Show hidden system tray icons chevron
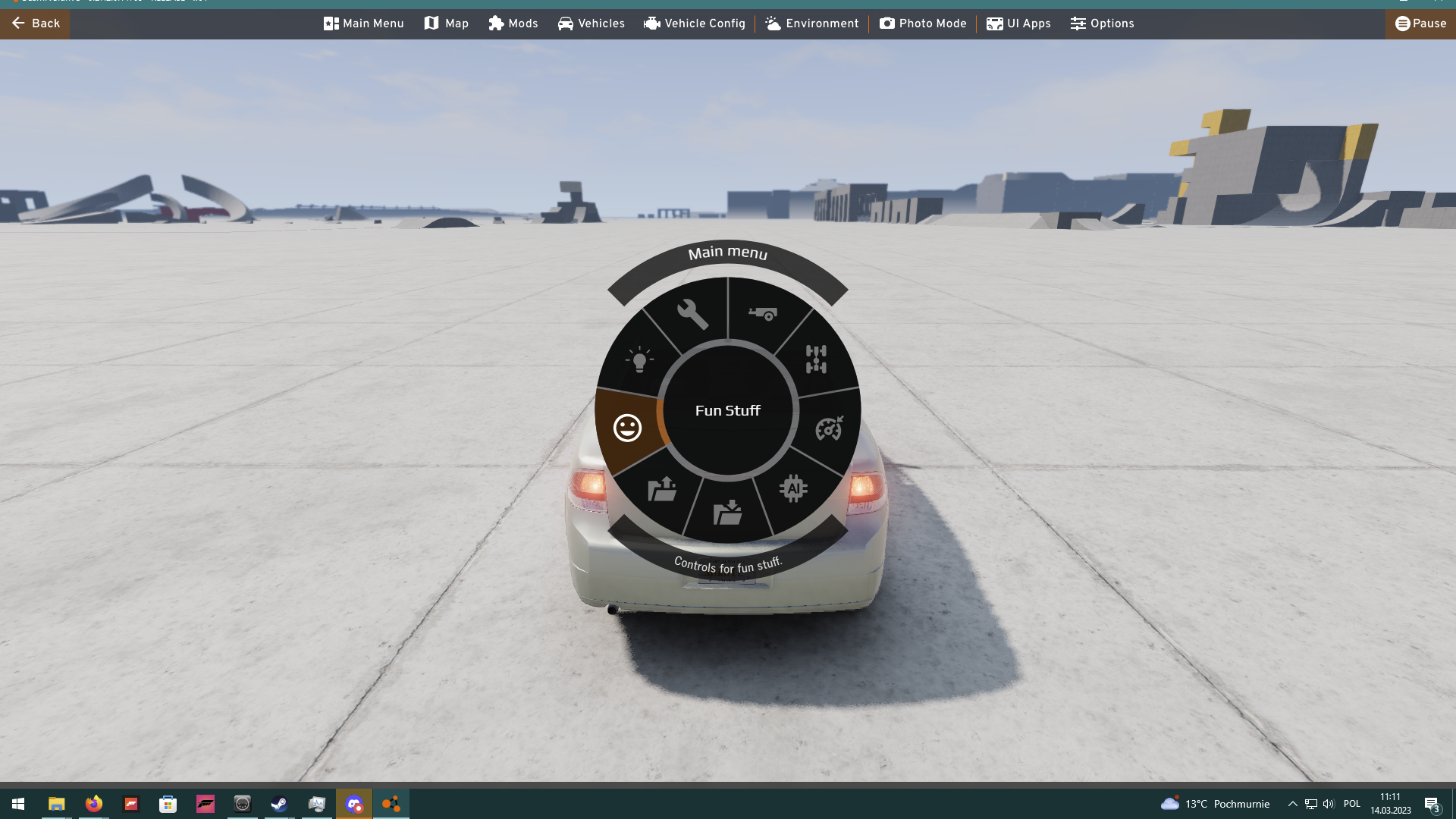 pos(1293,804)
